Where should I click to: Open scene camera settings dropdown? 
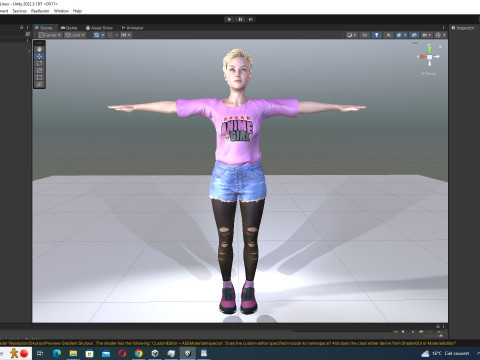427,35
